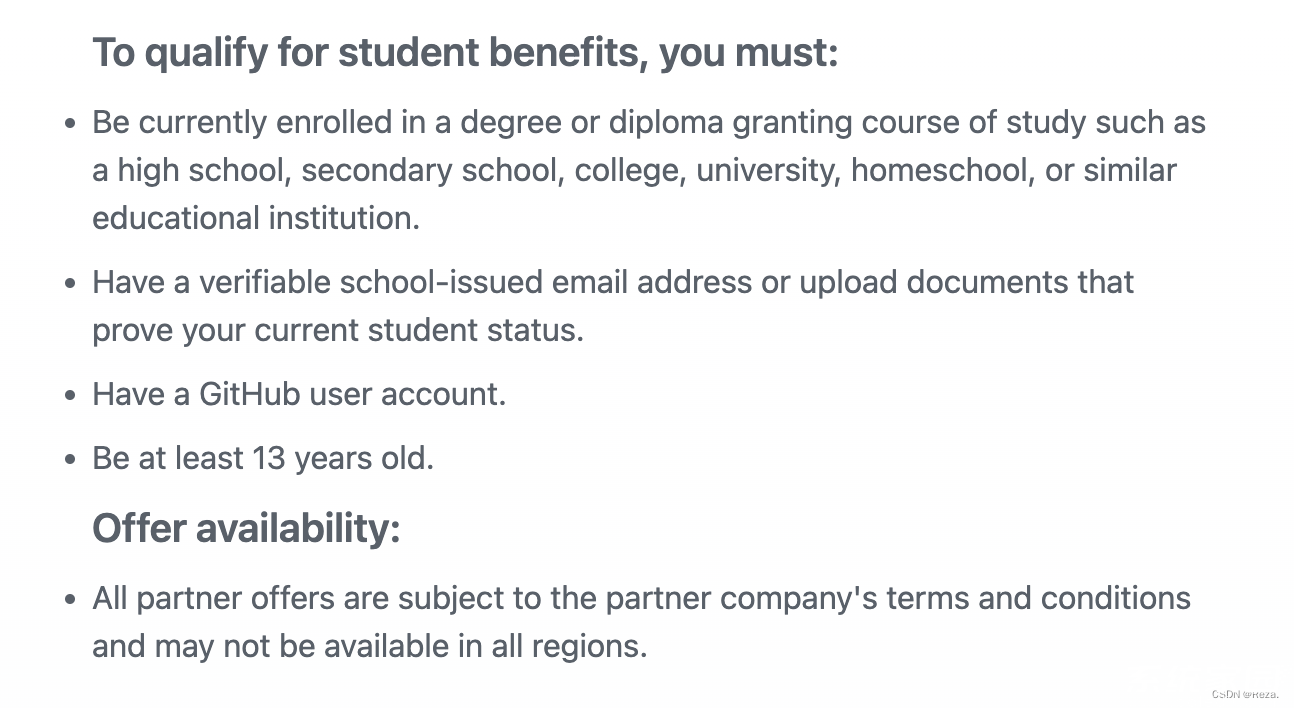
Task: Click the "Offer availability:" heading
Action: (246, 528)
